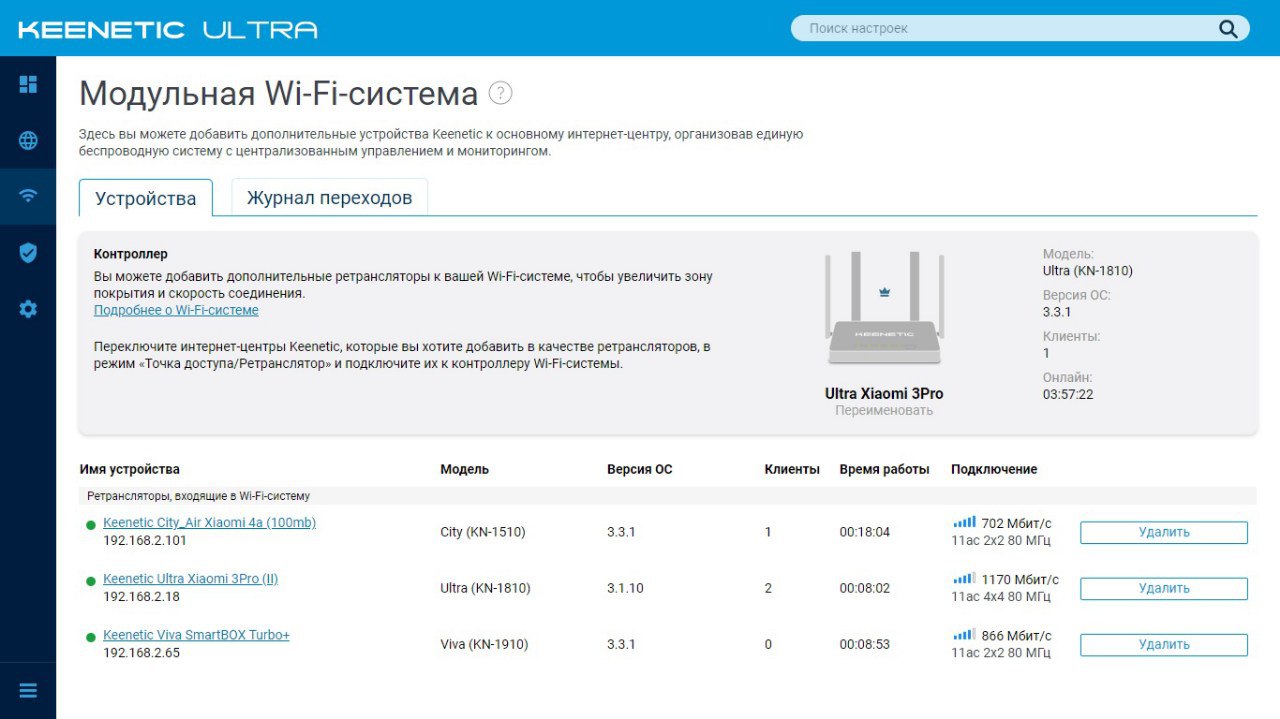Open Keenetic Viva SmartBOX Turbo+ link

pos(196,635)
